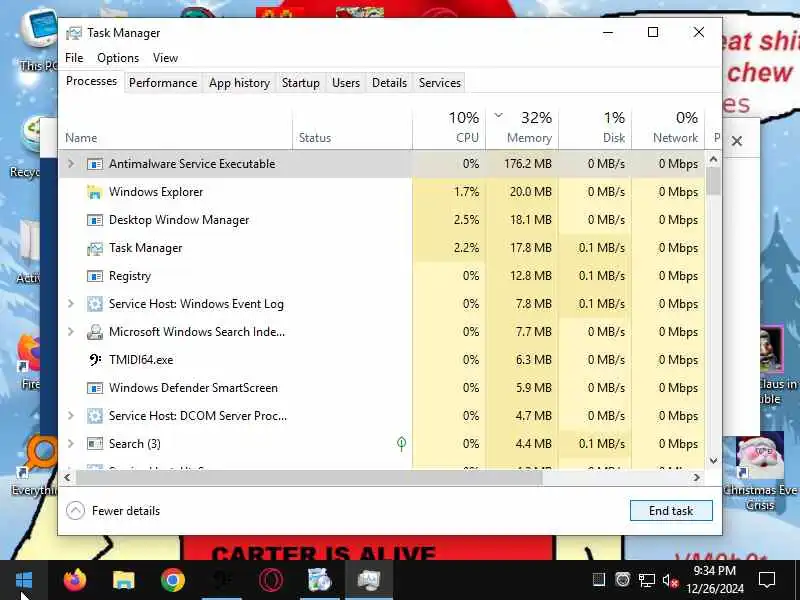
Task: Click the green leaf suspended status icon
Action: (x=402, y=444)
